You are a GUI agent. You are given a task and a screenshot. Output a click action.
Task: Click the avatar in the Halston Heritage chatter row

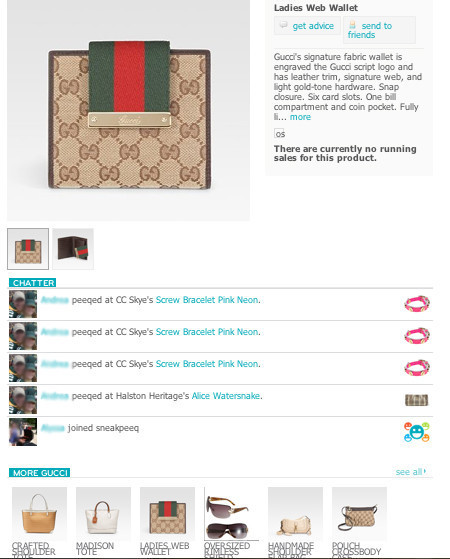[x=23, y=400]
